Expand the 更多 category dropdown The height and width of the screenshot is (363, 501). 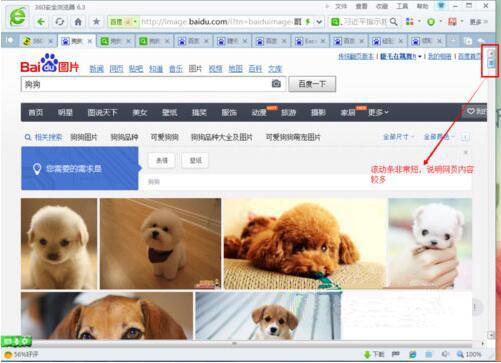pos(378,112)
